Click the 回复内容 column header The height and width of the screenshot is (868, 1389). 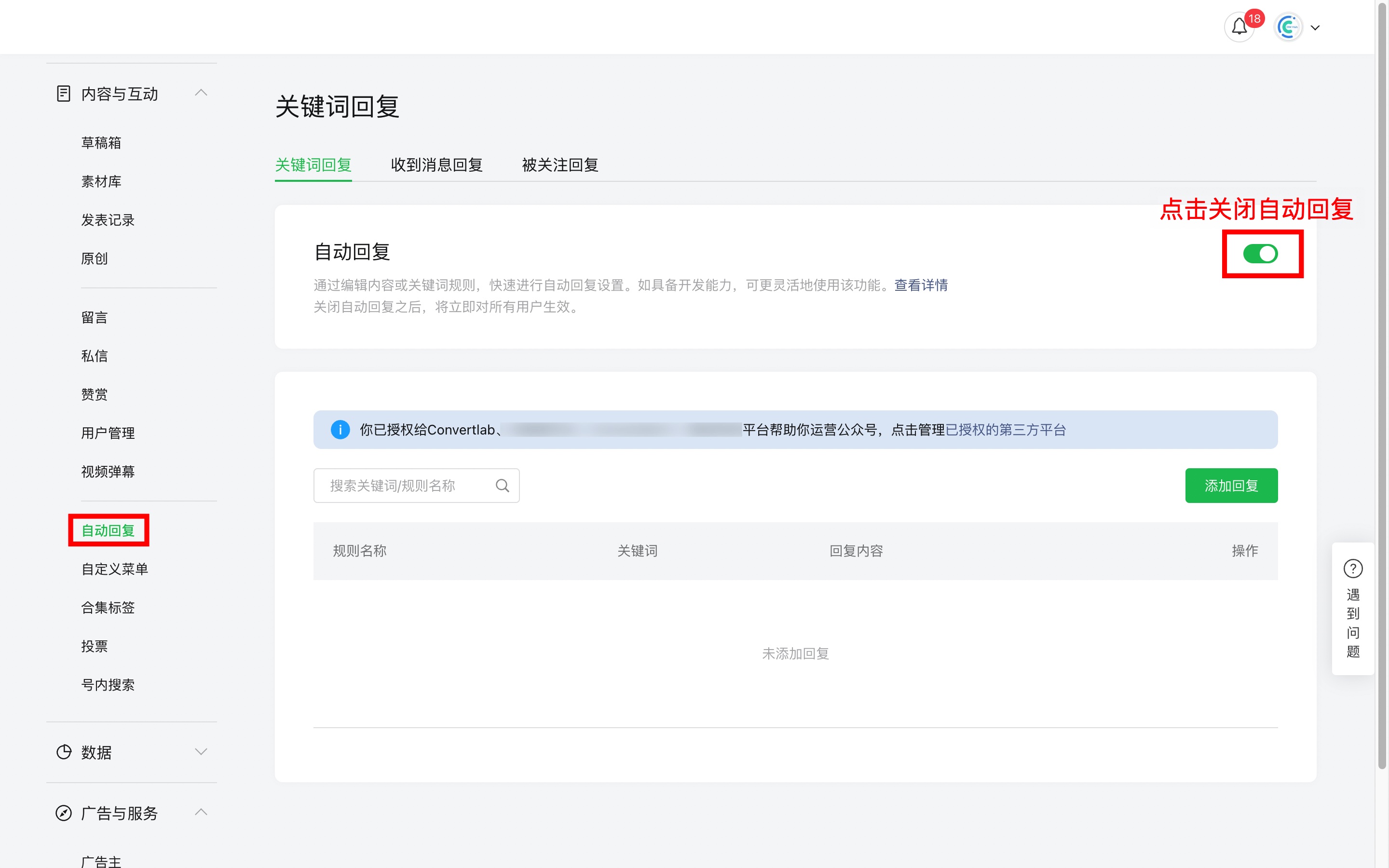click(x=856, y=551)
